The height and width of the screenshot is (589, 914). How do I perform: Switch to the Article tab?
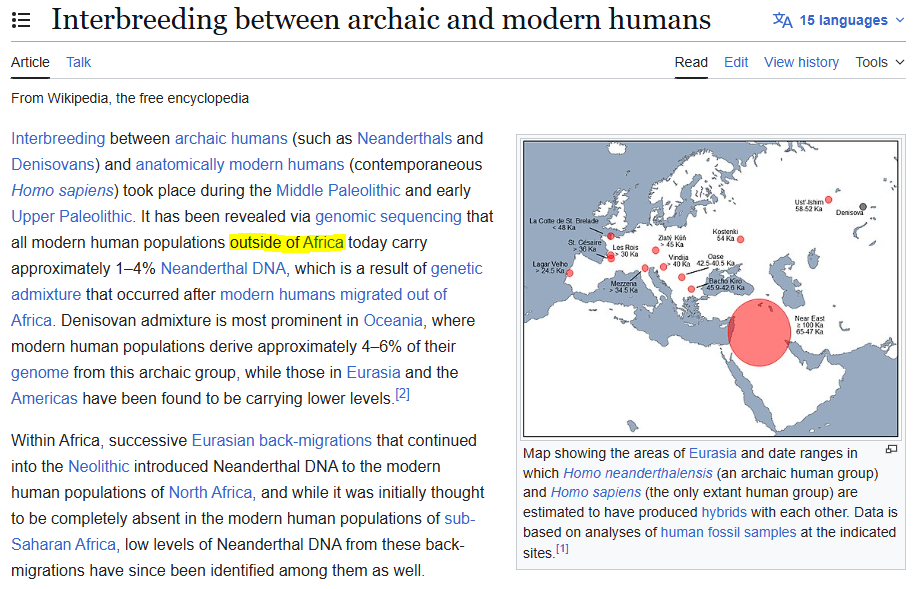(x=30, y=62)
